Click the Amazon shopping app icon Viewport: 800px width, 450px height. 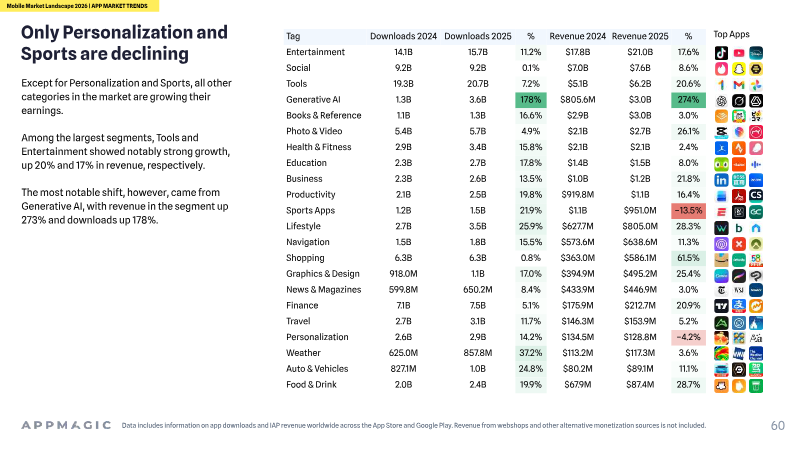(x=721, y=259)
